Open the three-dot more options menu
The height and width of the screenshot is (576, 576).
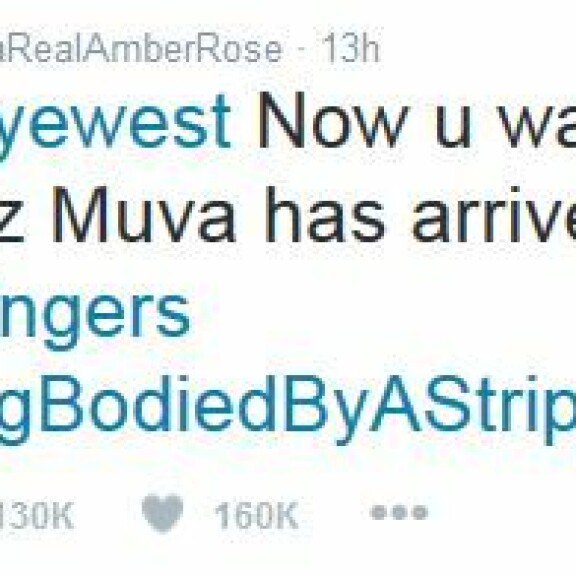click(x=399, y=512)
